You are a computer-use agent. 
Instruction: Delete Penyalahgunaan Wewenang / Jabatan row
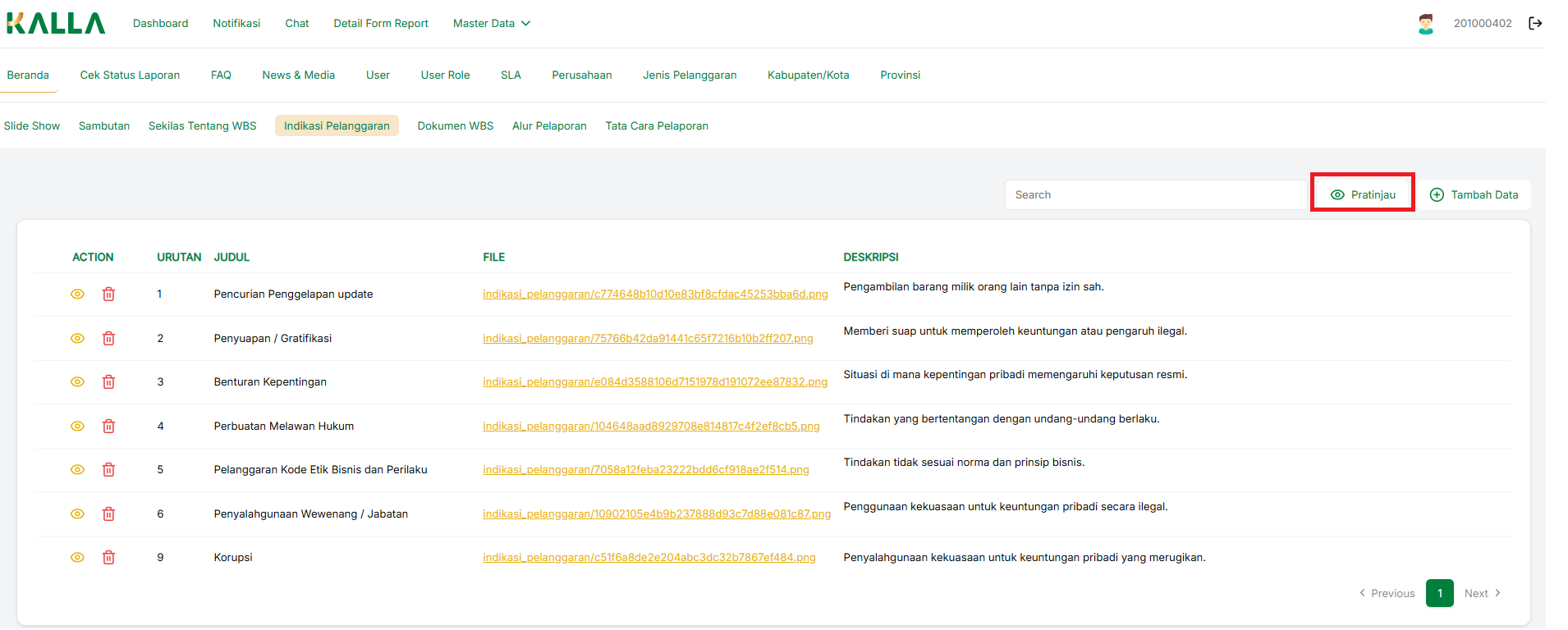(x=108, y=514)
